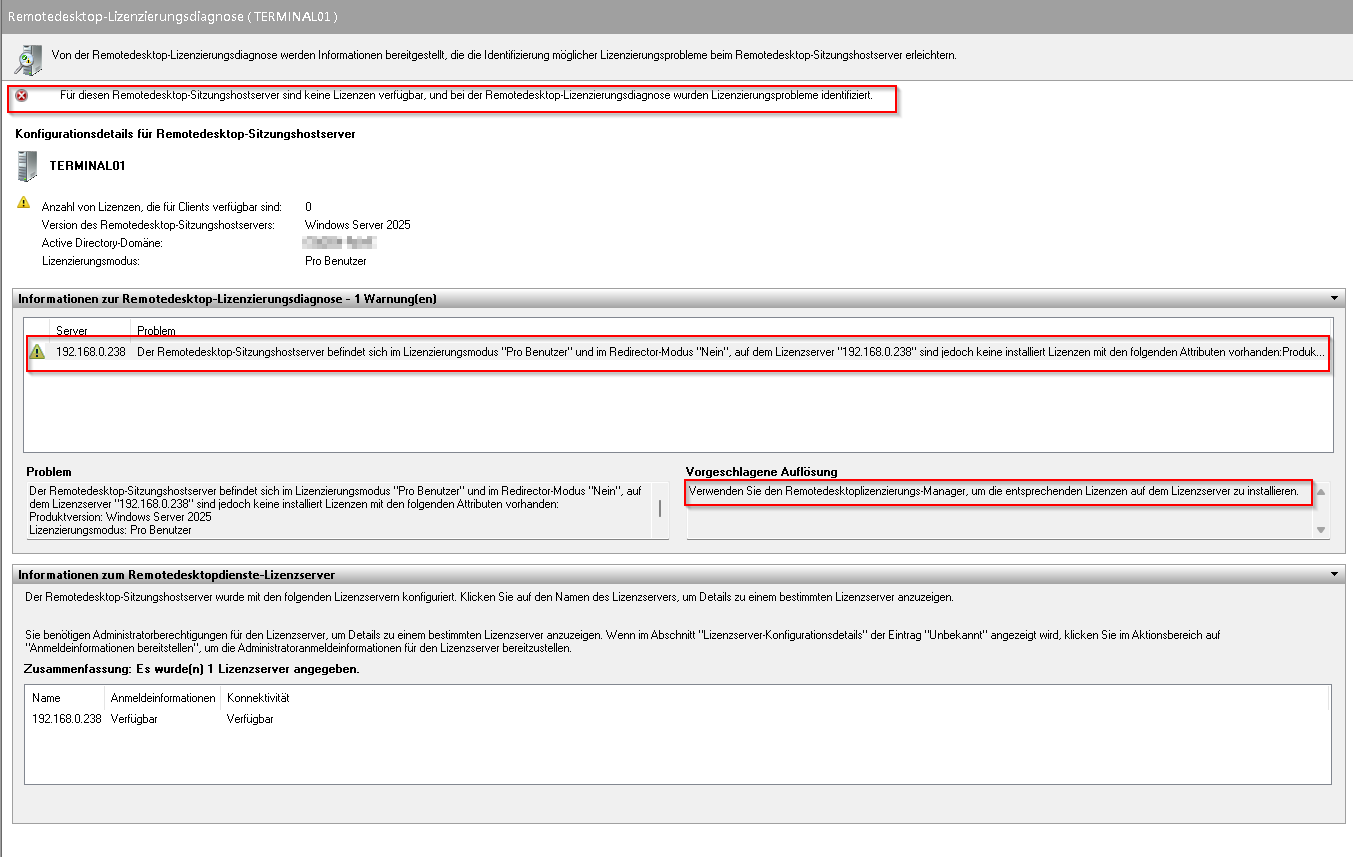Screen dimensions: 1353x857
Task: Click the suggested resolution text
Action: point(992,492)
